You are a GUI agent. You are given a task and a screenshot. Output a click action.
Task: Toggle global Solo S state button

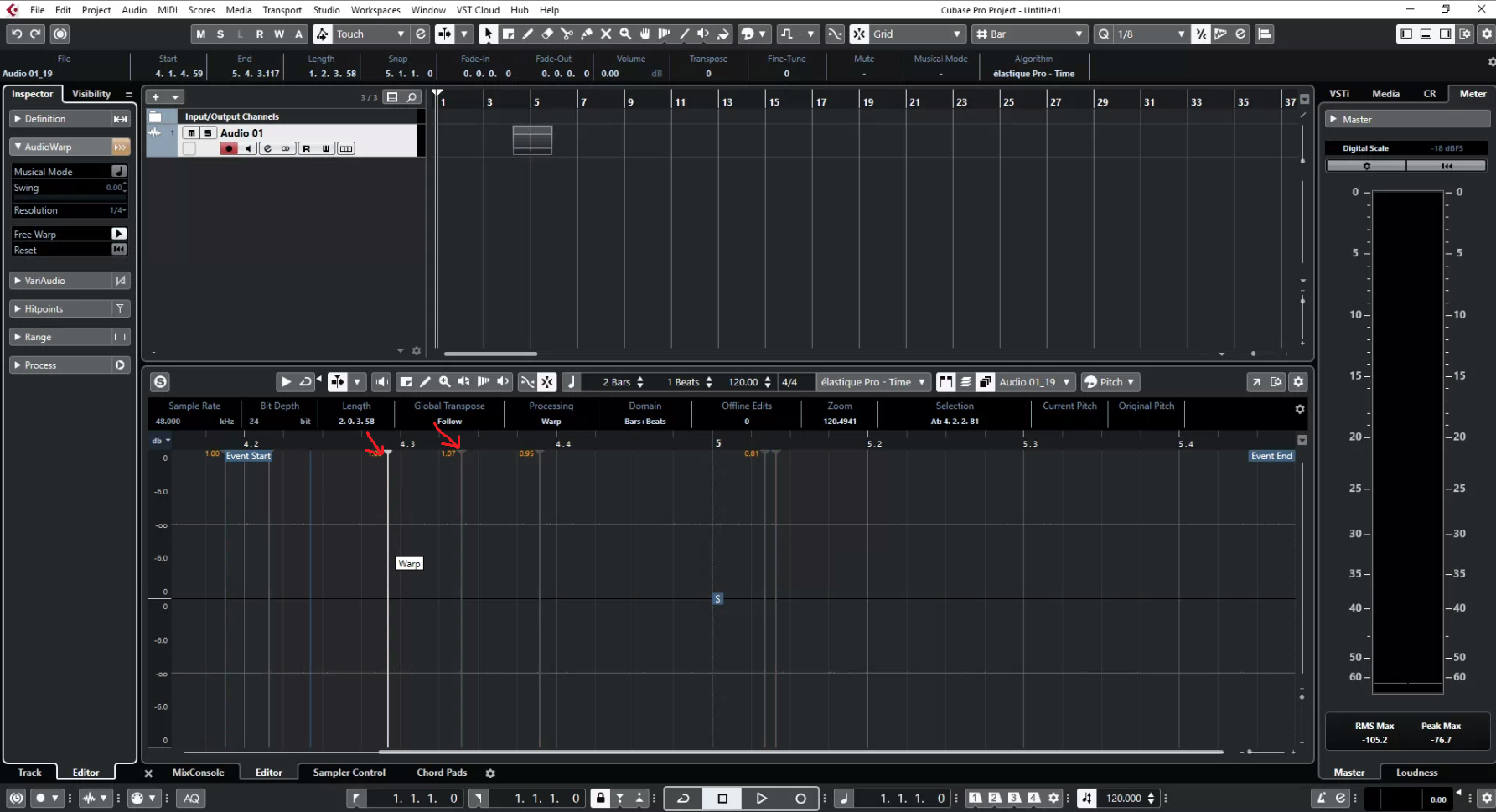[x=220, y=34]
